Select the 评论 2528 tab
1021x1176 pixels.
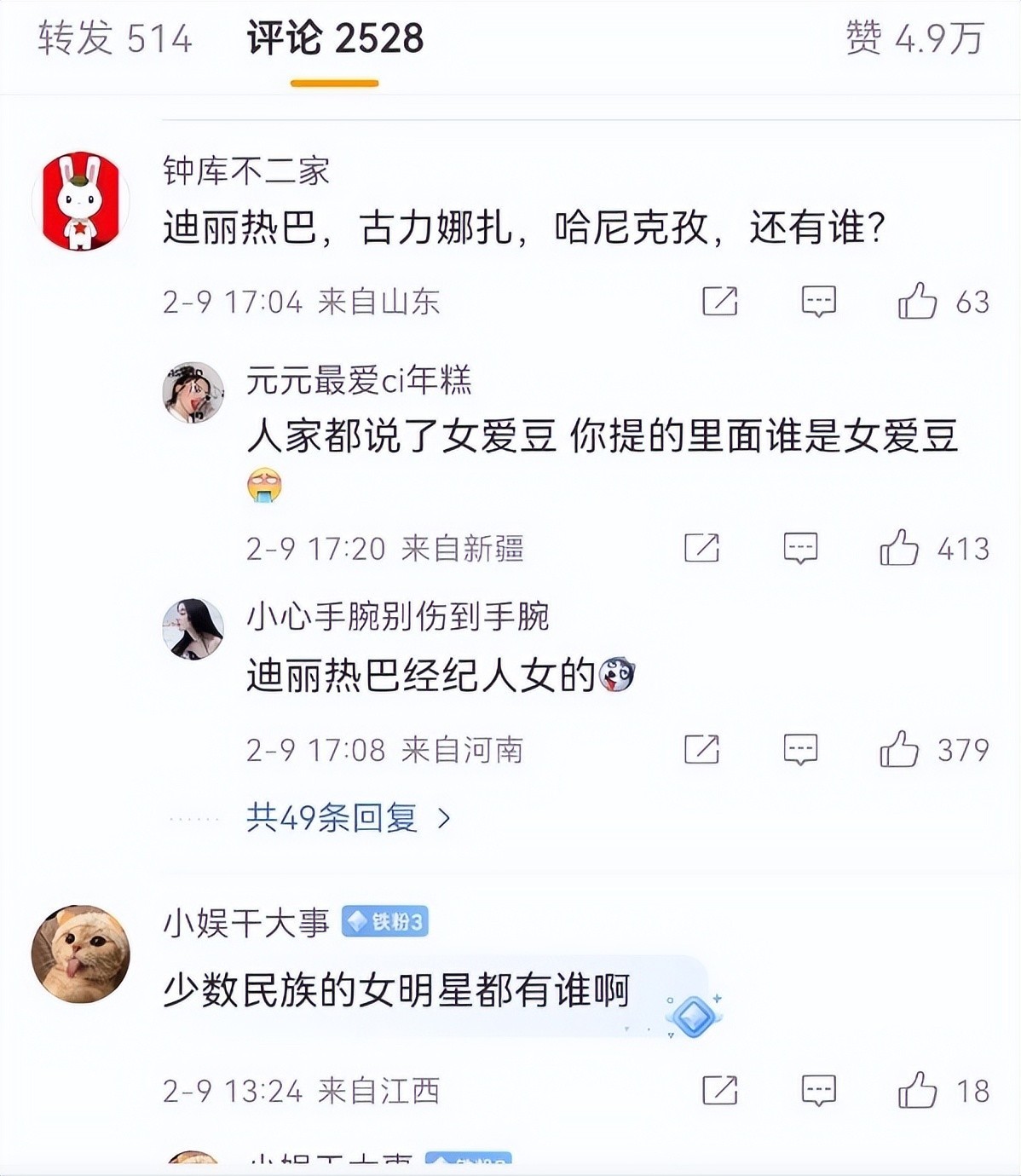coord(335,38)
